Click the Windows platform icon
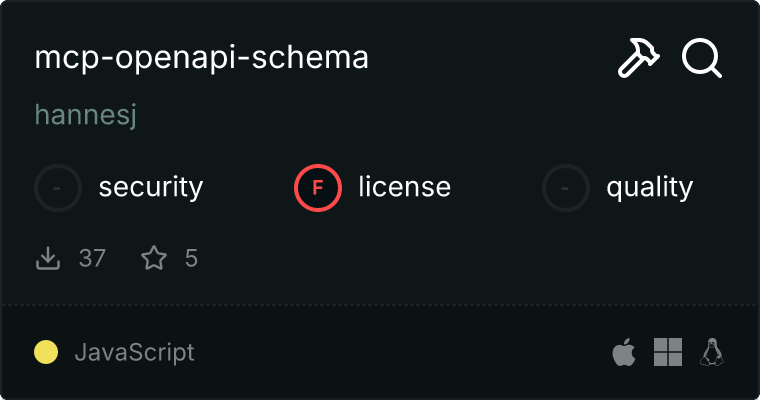760x400 pixels. click(x=668, y=352)
